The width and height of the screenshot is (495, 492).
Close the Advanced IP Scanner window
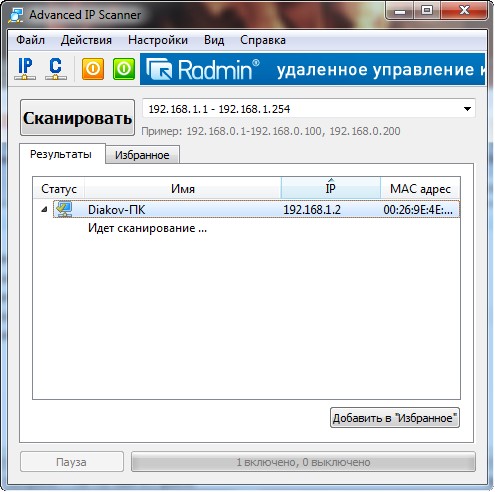pyautogui.click(x=464, y=11)
